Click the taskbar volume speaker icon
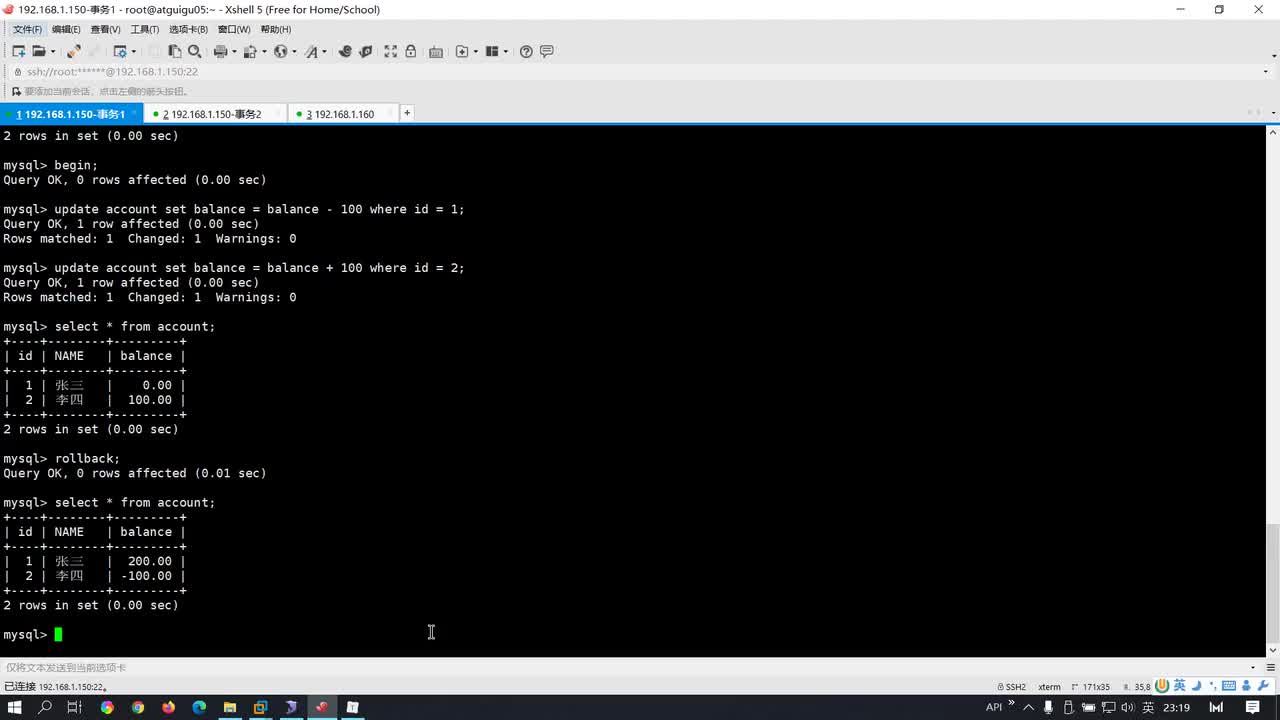 coord(1127,707)
